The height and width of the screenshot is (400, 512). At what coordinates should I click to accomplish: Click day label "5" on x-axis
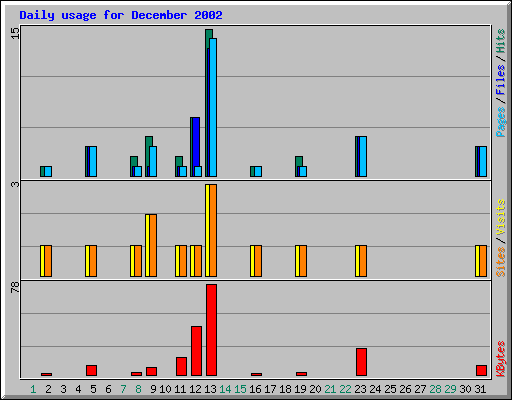pyautogui.click(x=93, y=389)
